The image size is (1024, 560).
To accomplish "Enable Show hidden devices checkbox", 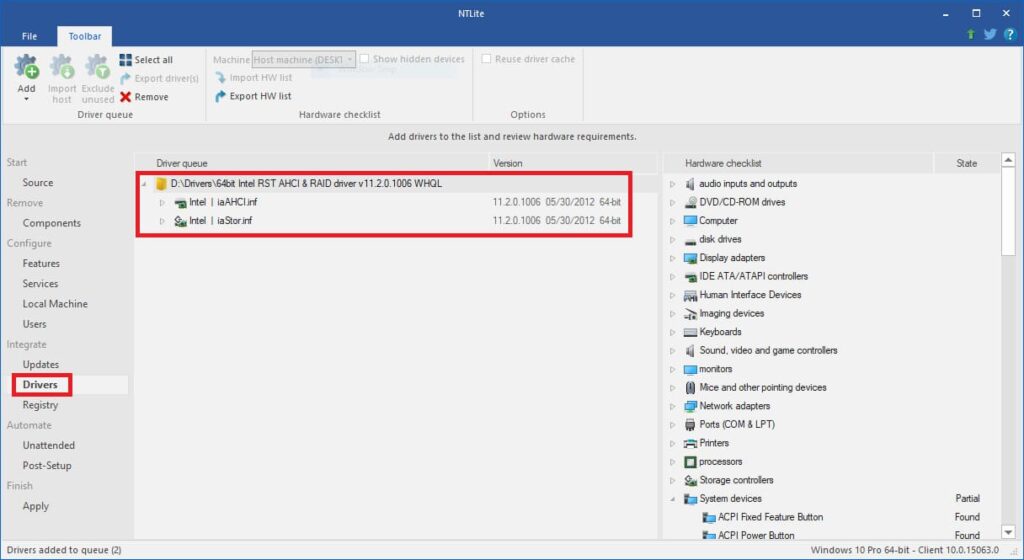I will 365,59.
